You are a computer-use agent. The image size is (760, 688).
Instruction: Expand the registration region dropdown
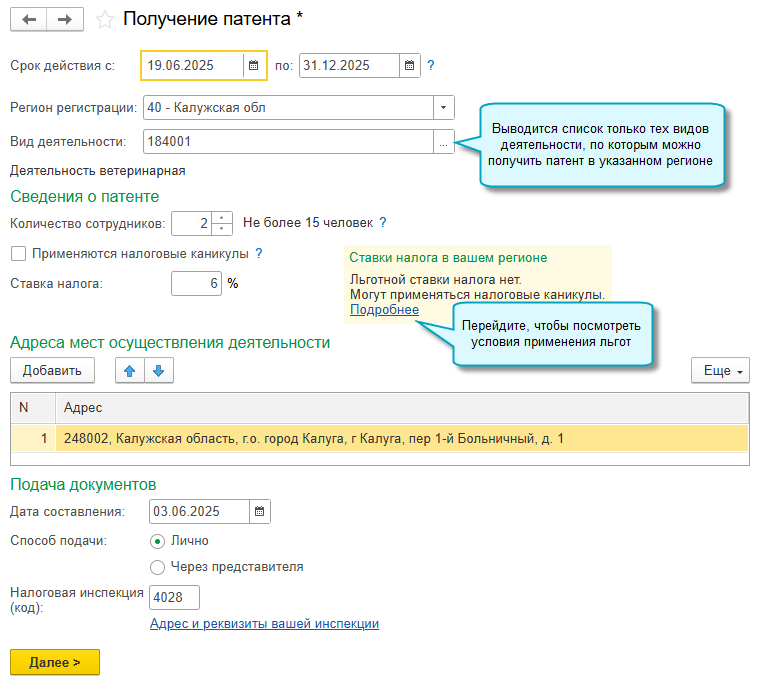pyautogui.click(x=443, y=108)
